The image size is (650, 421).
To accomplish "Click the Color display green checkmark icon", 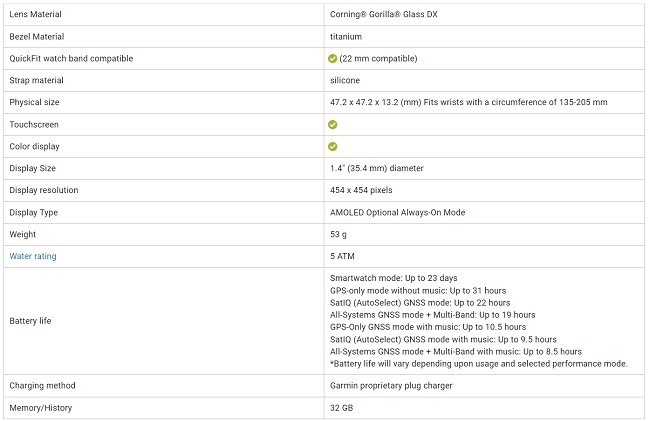I will click(x=333, y=147).
